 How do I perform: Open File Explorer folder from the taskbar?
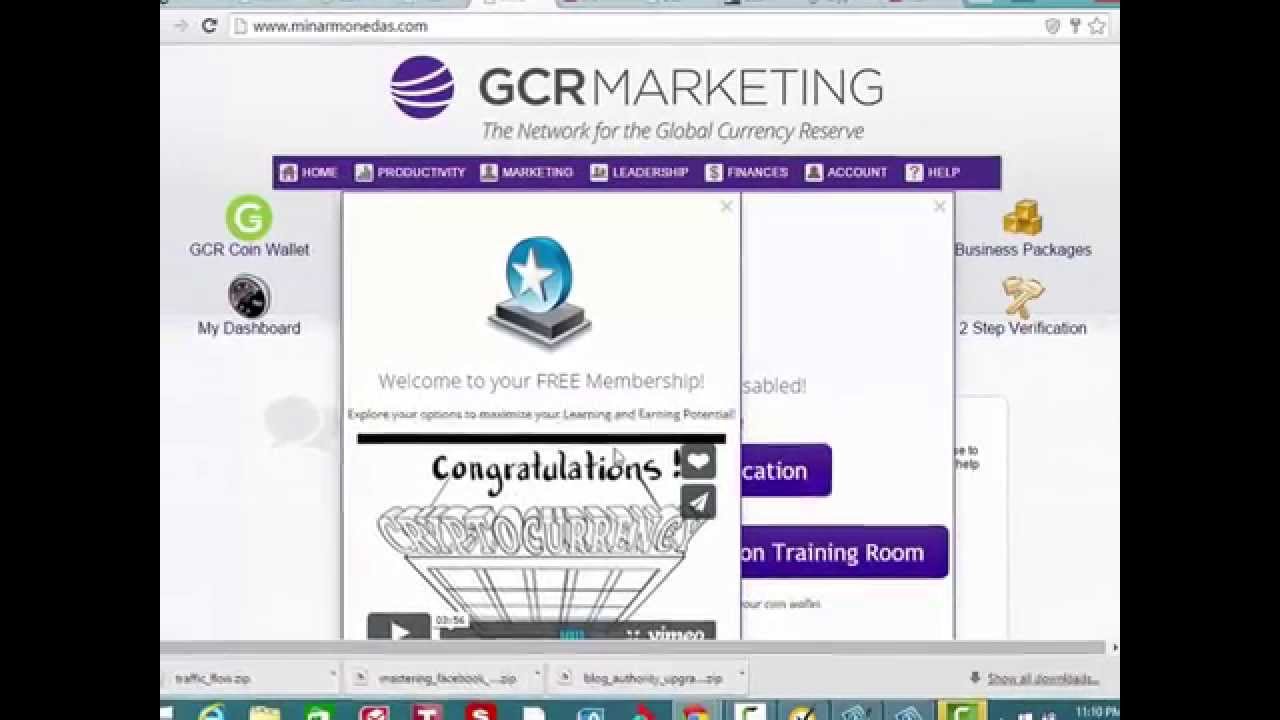coord(265,712)
